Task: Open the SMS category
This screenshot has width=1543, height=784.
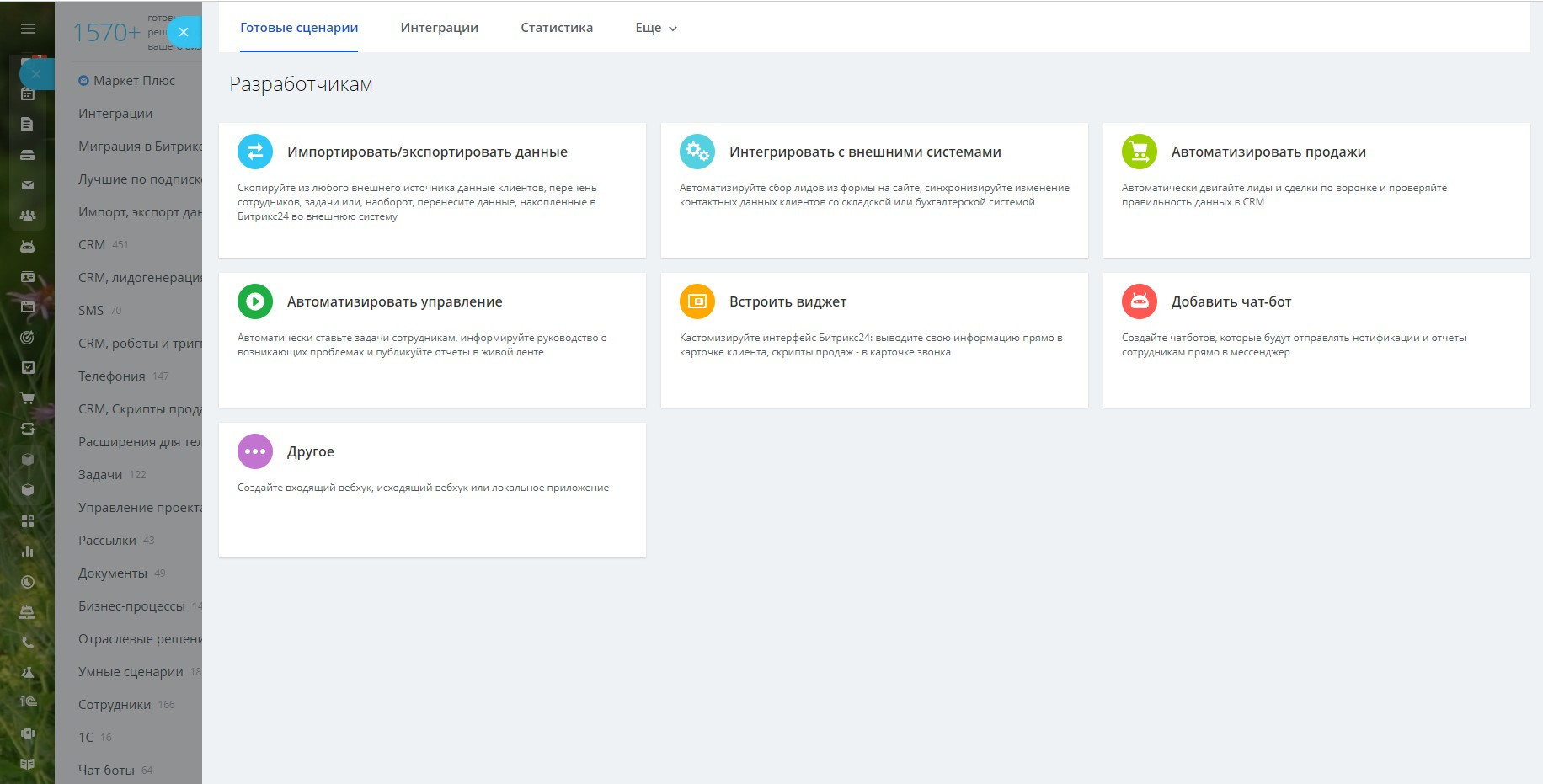Action: tap(100, 311)
